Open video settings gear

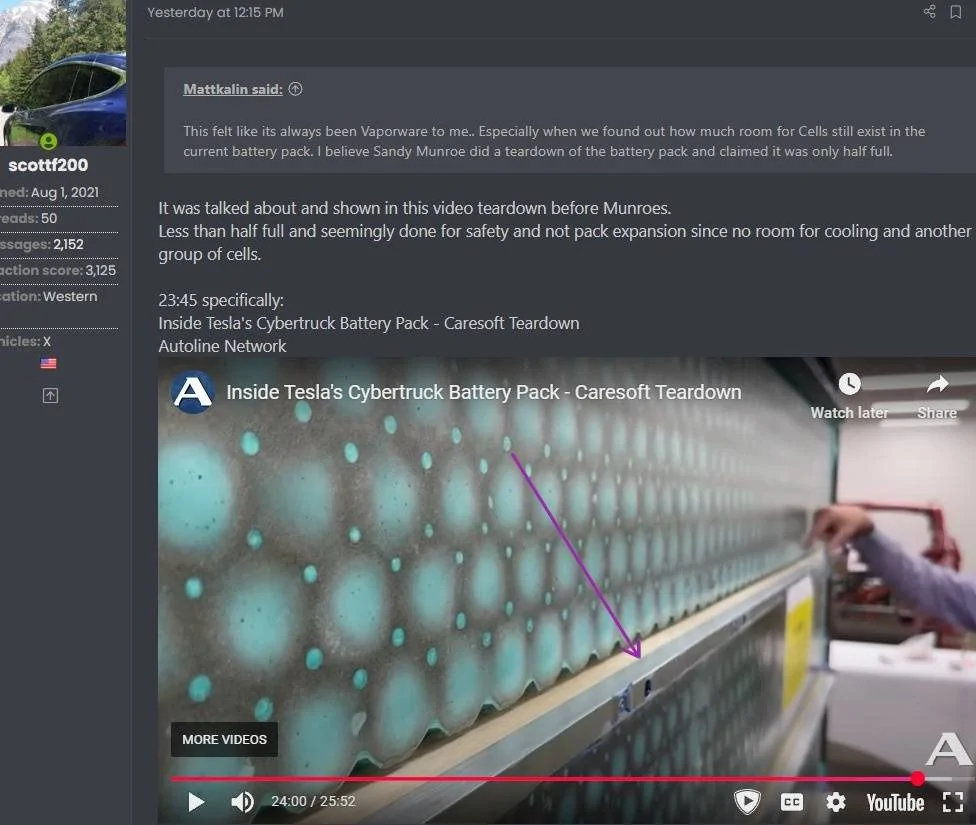835,802
